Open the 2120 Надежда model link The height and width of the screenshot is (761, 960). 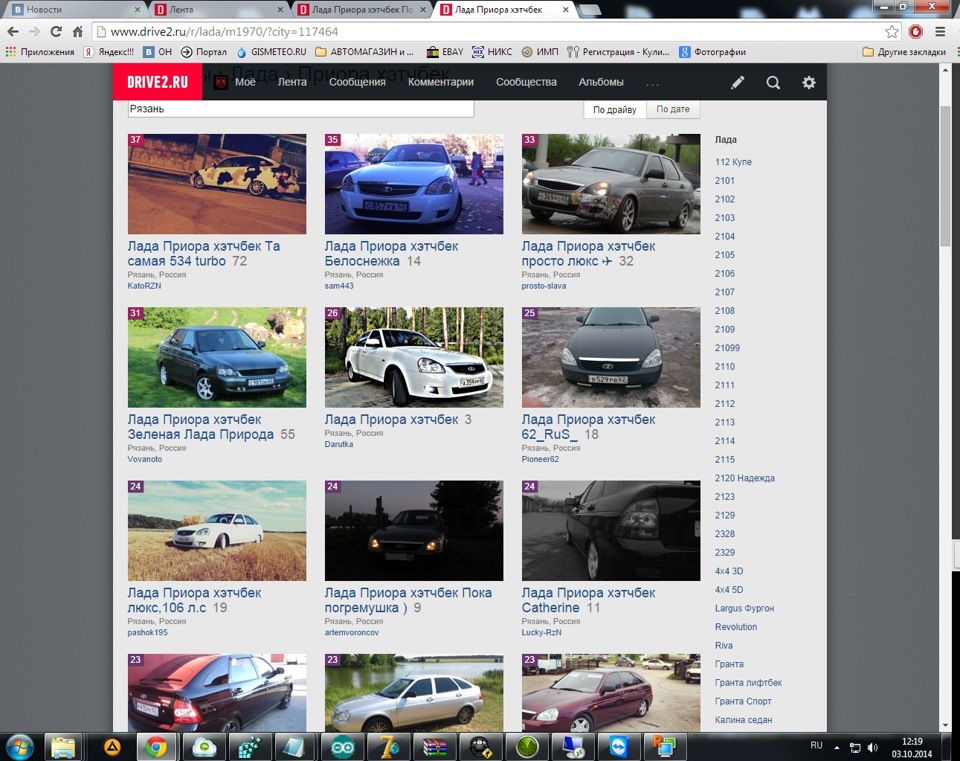[x=744, y=478]
